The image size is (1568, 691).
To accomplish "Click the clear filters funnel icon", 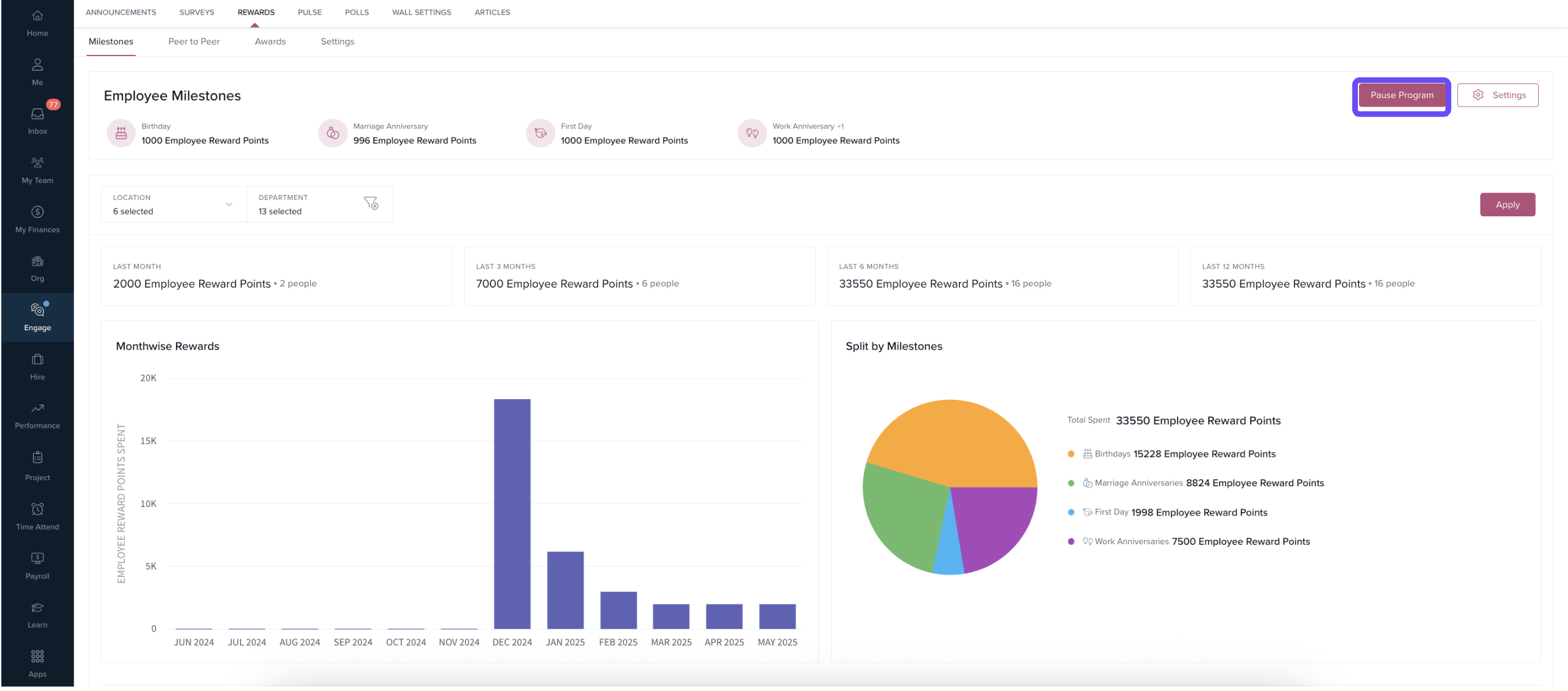I will click(370, 204).
